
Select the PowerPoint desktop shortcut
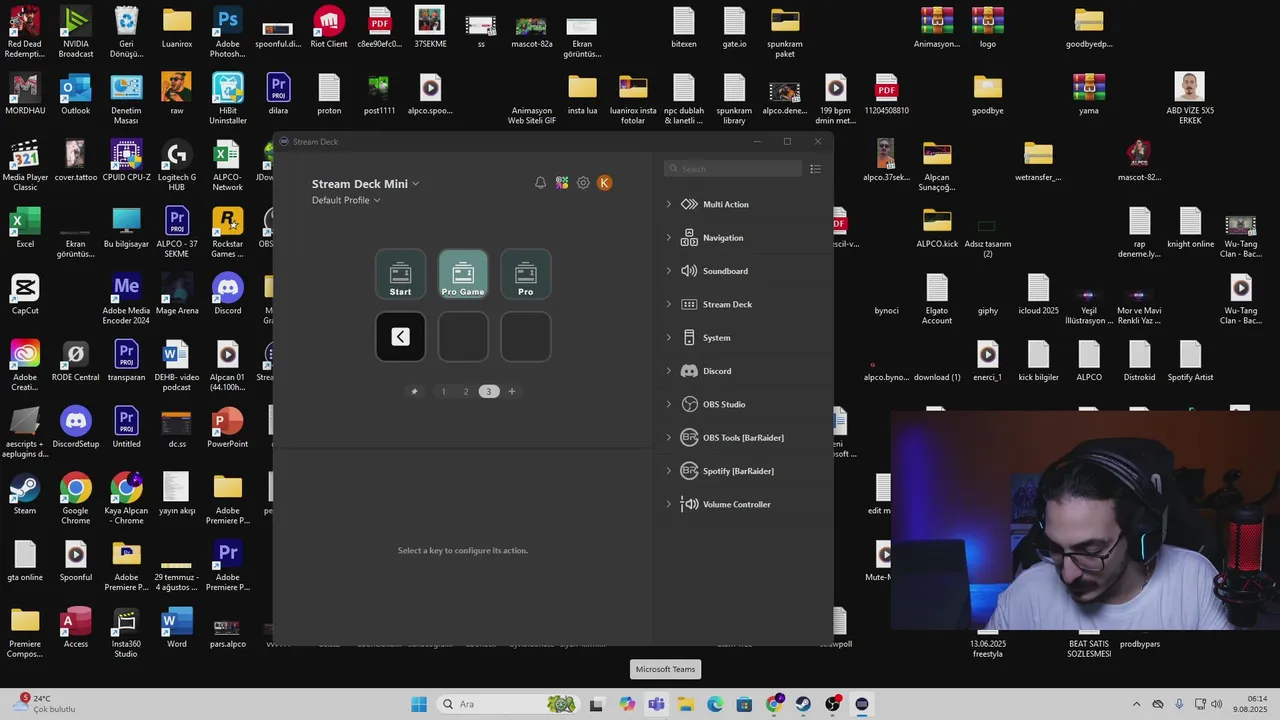click(228, 427)
